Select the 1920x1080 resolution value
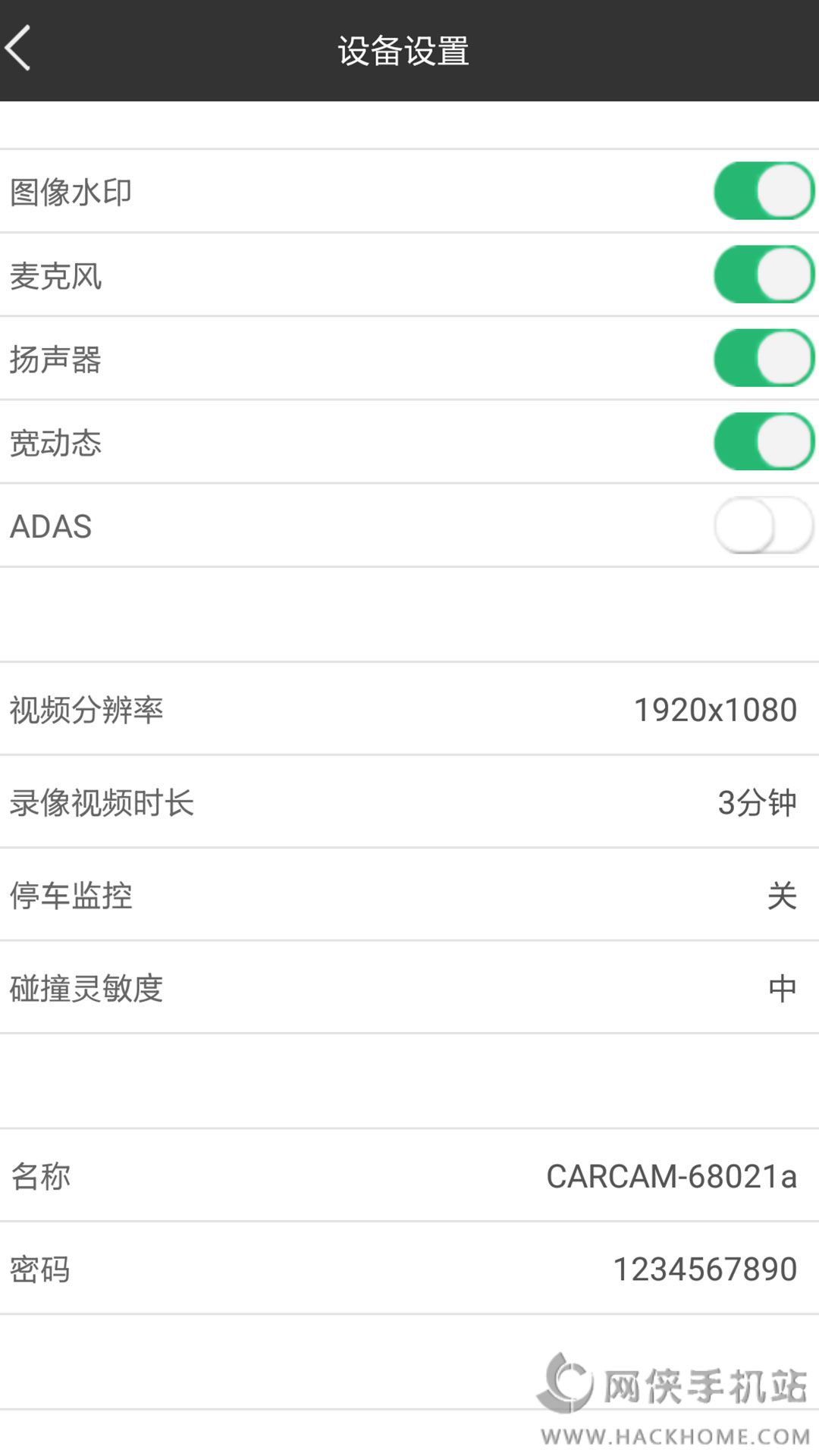Viewport: 819px width, 1456px height. (715, 710)
